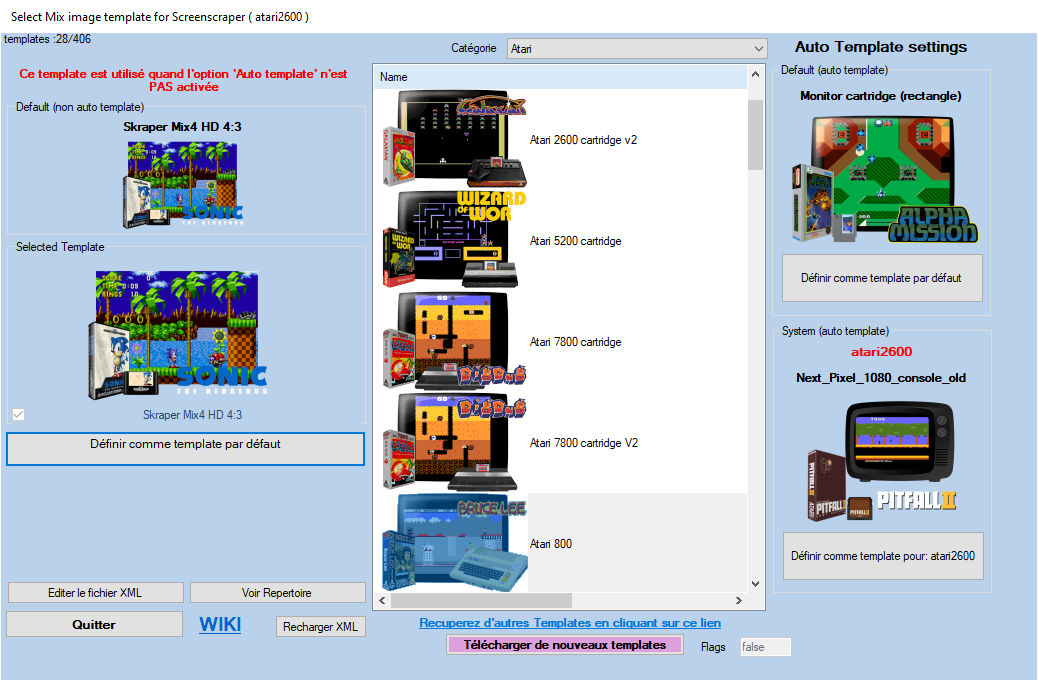Choose the Atari 7800 cartridge V2 thumbnail
The width and height of the screenshot is (1038, 681).
[x=453, y=442]
